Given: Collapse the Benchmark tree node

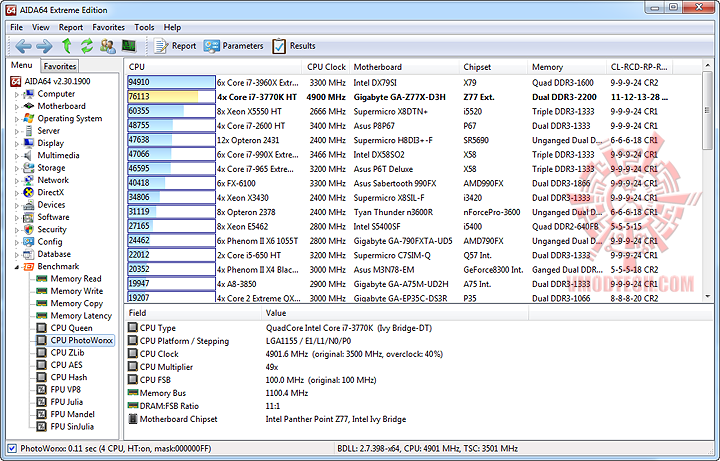Looking at the screenshot, I should (17, 267).
